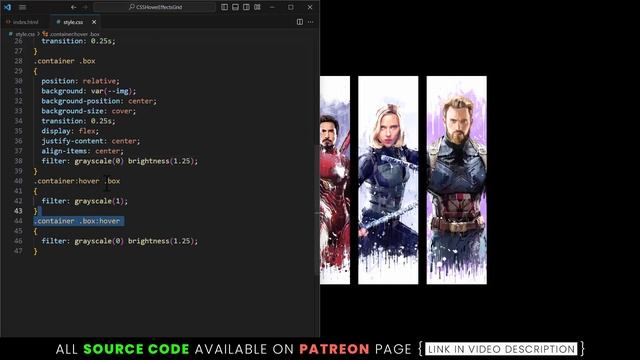Toggle the secondary side bar layout icon
Viewport: 640px width, 360px height.
[247, 7]
